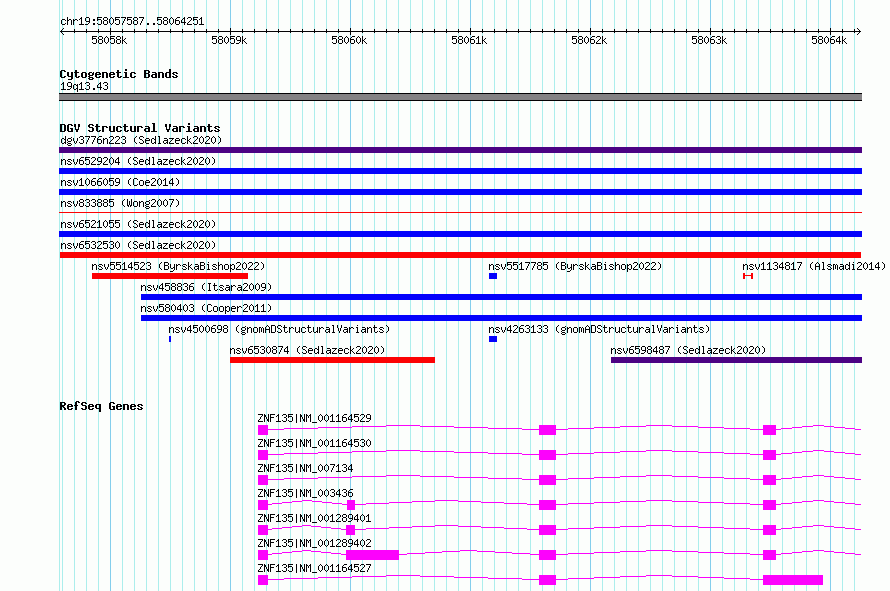Click the gray 19q13.43 cytogenetic band bar
The height and width of the screenshot is (591, 890).
coord(460,97)
